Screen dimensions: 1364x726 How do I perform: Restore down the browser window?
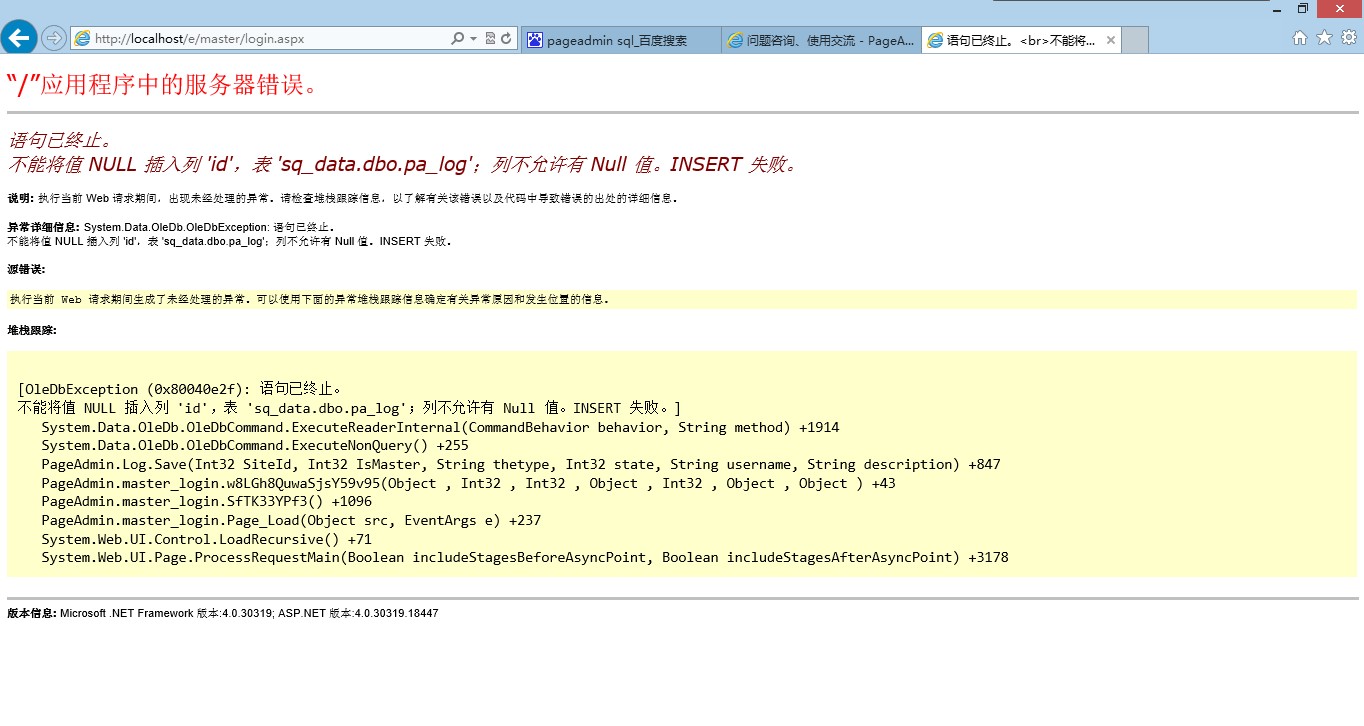pos(1302,9)
